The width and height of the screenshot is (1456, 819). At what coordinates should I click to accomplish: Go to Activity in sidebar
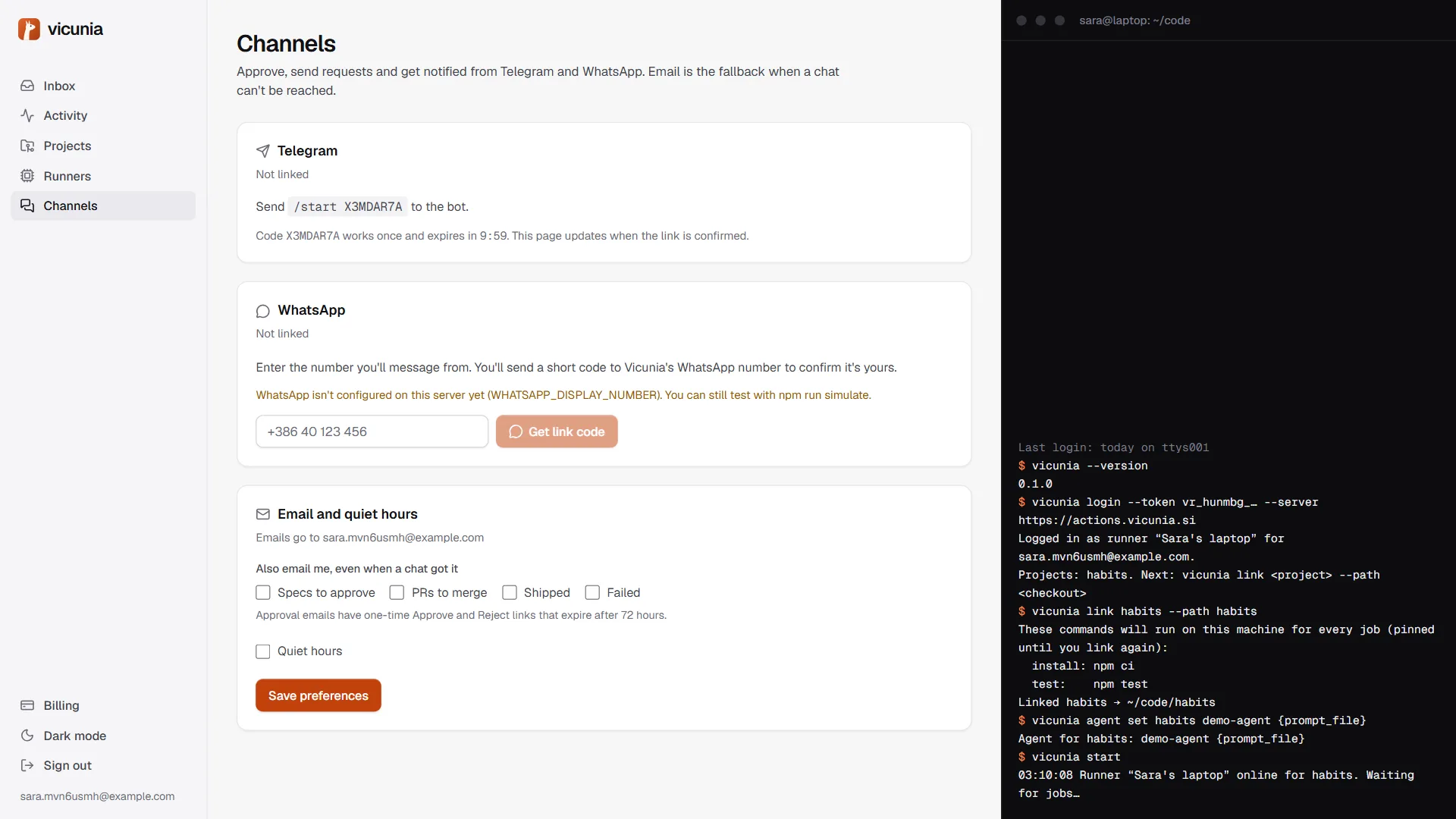click(103, 115)
